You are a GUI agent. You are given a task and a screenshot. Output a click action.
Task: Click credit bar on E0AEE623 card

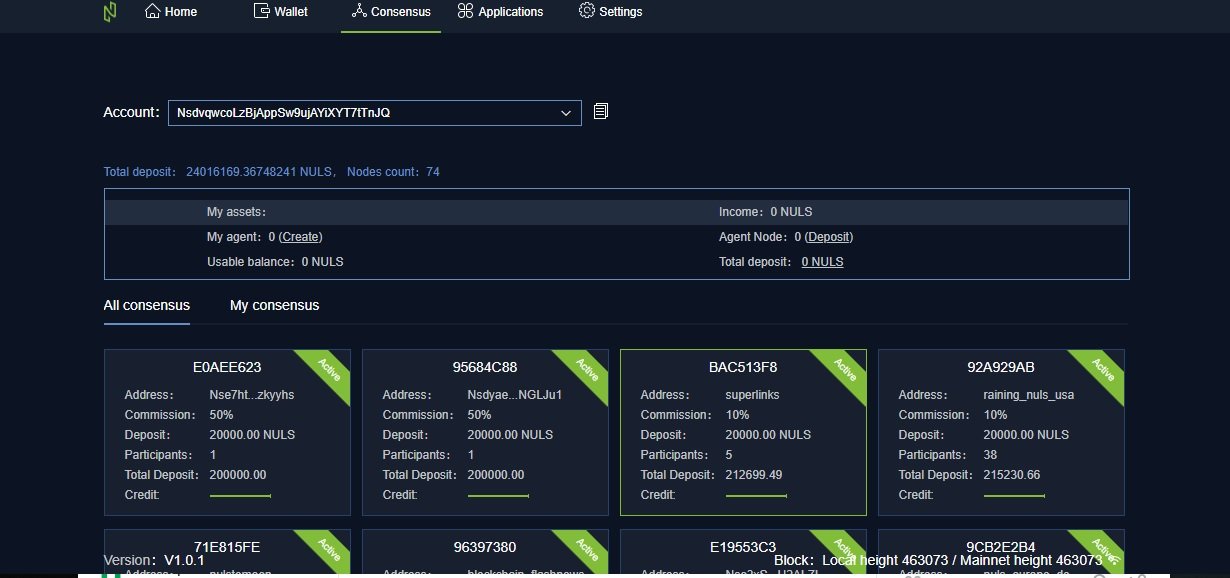[241, 495]
